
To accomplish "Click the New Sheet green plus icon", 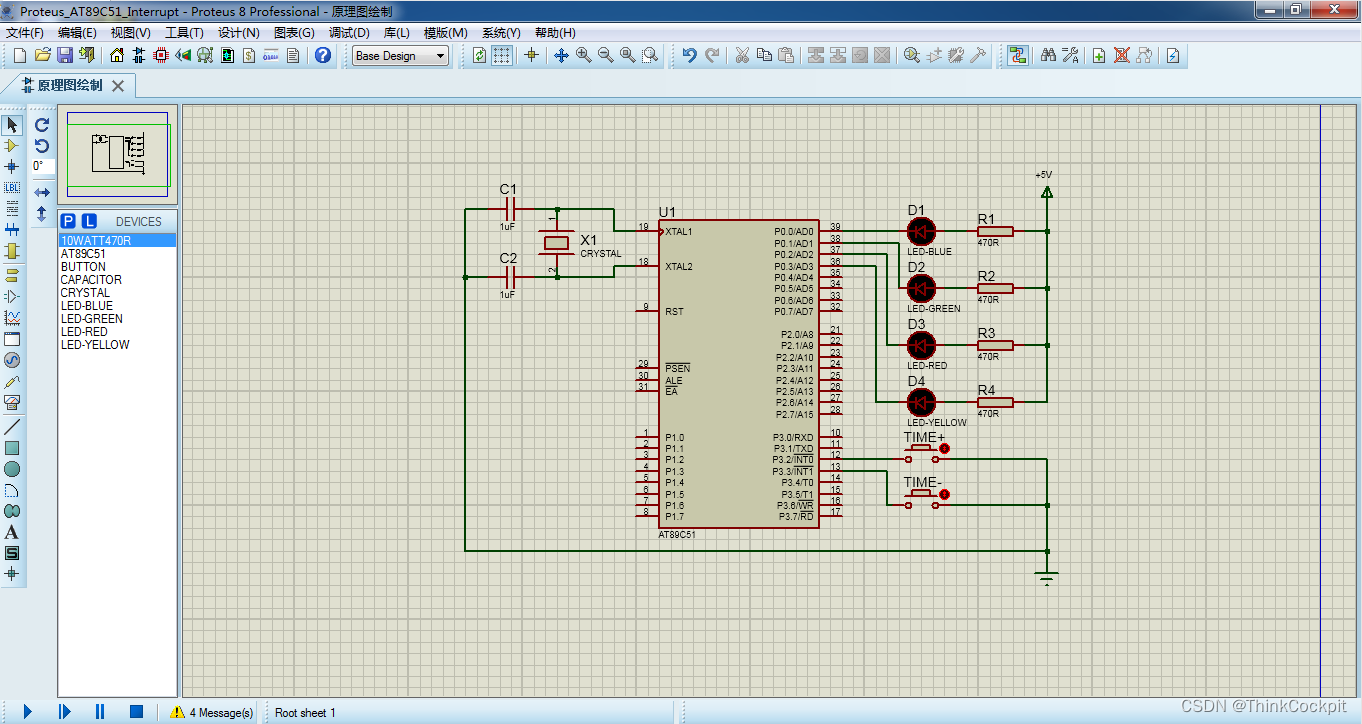I will coord(1099,55).
